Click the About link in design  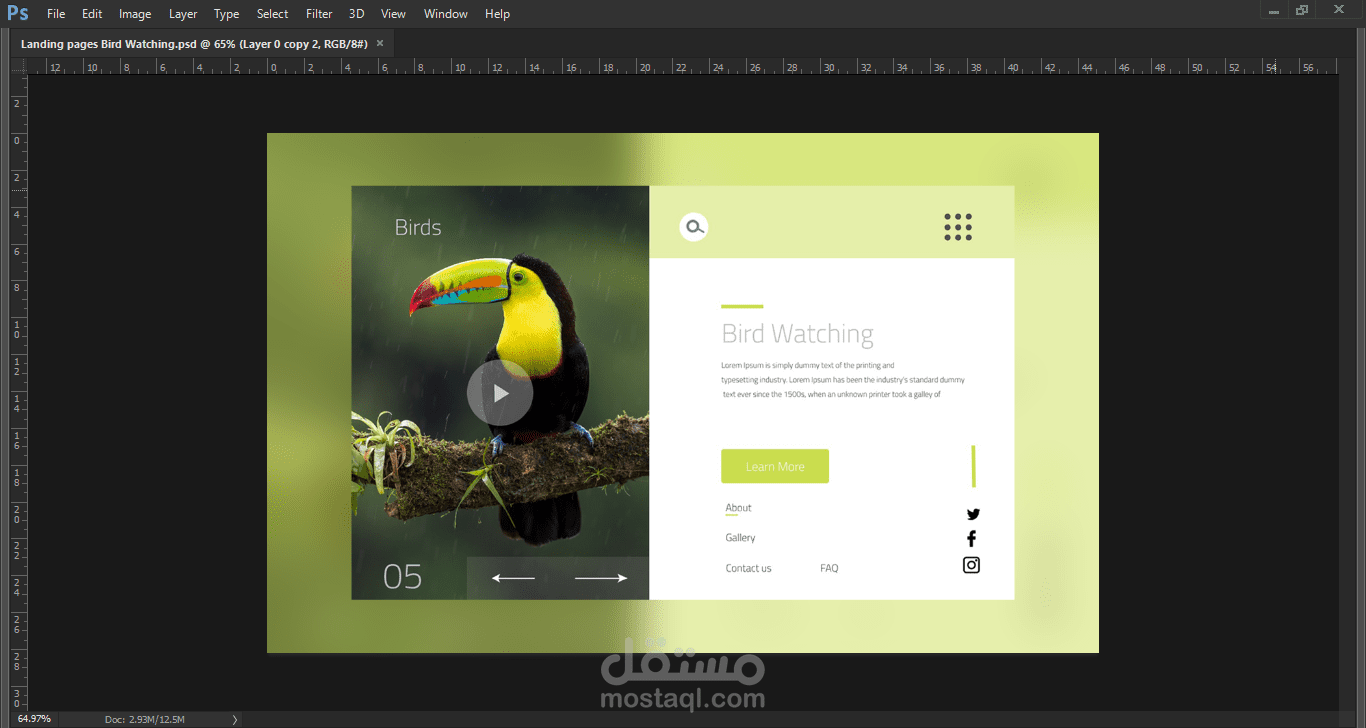738,508
